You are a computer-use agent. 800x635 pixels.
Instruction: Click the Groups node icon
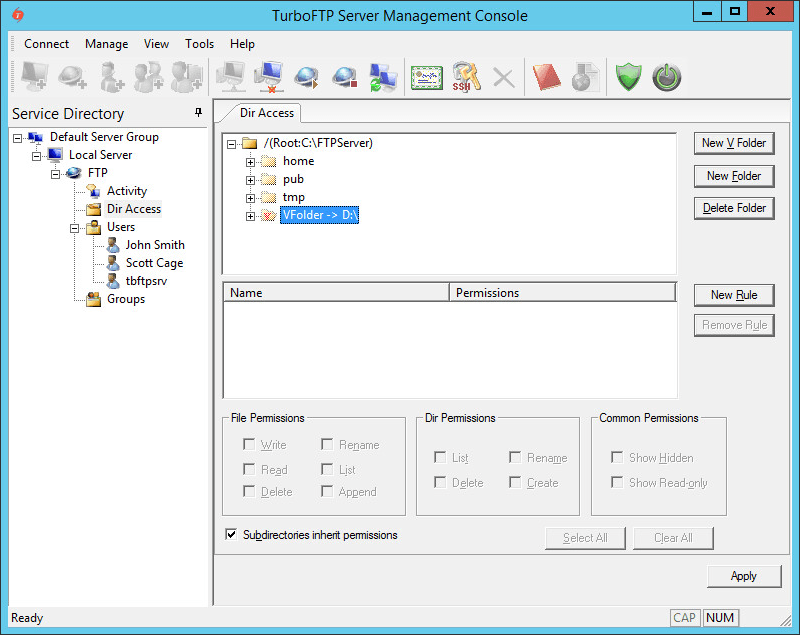pos(93,299)
